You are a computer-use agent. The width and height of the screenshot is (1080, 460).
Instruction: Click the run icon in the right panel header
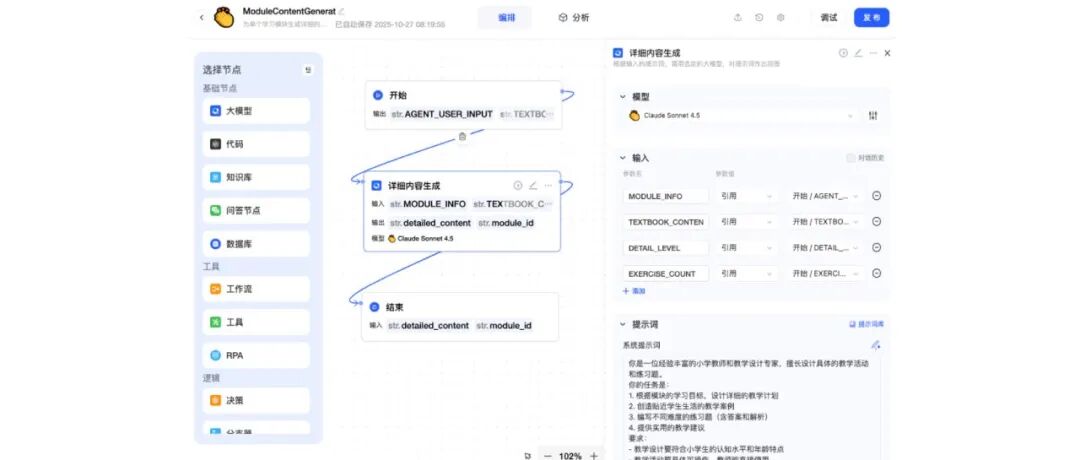tap(843, 53)
